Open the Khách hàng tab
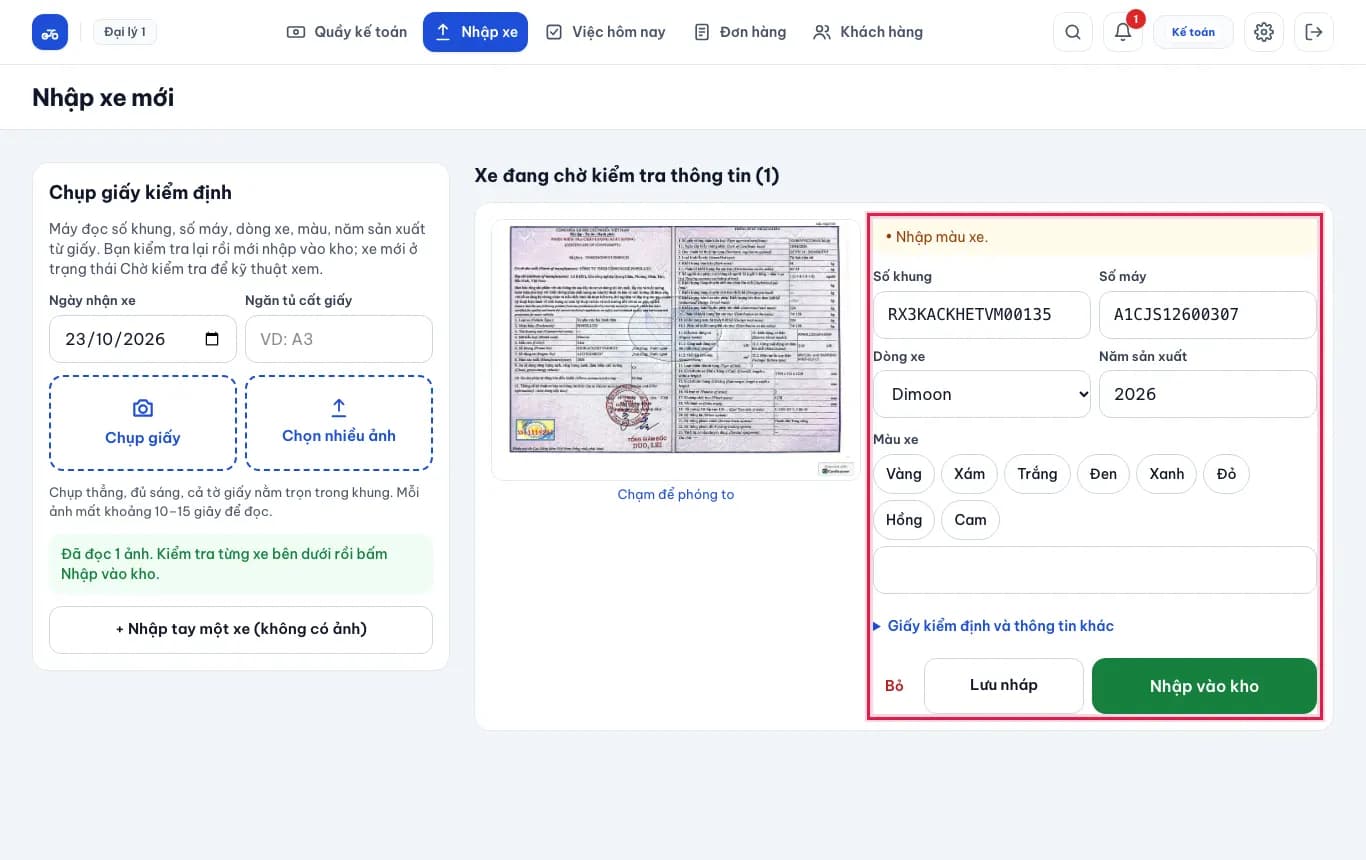The width and height of the screenshot is (1366, 860). tap(868, 32)
